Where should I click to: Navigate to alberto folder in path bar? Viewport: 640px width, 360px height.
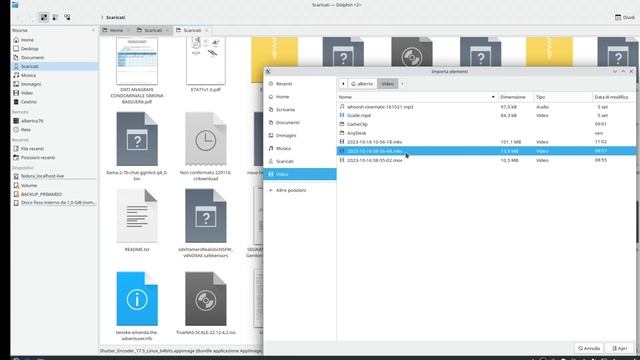362,84
